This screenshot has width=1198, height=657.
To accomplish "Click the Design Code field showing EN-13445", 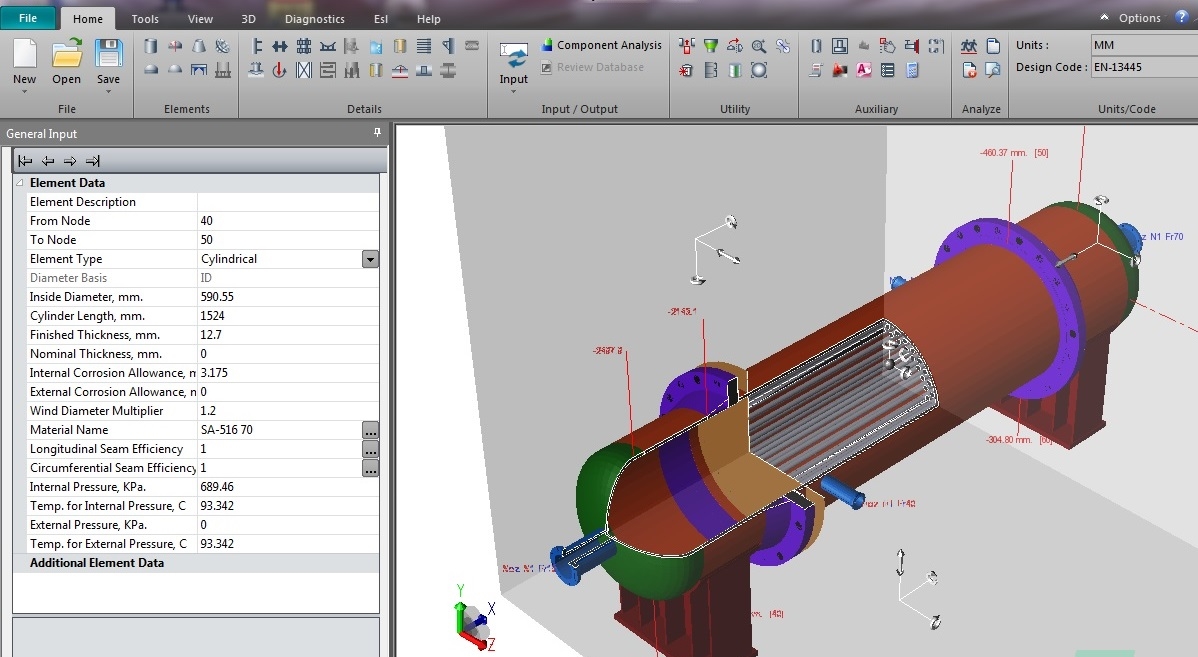I will click(1144, 68).
